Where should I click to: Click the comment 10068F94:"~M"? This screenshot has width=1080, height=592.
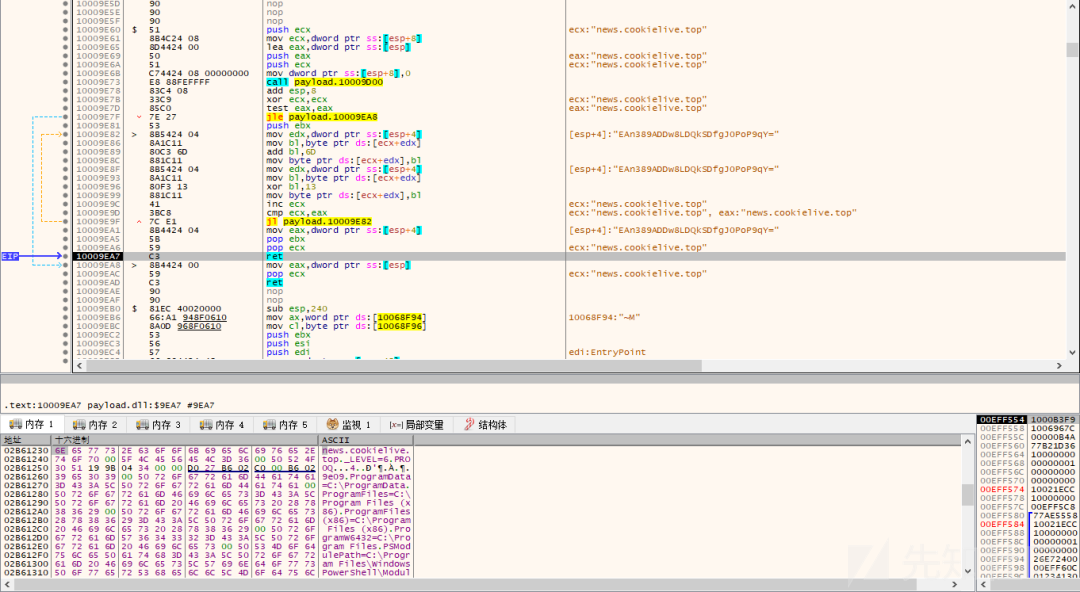click(604, 317)
